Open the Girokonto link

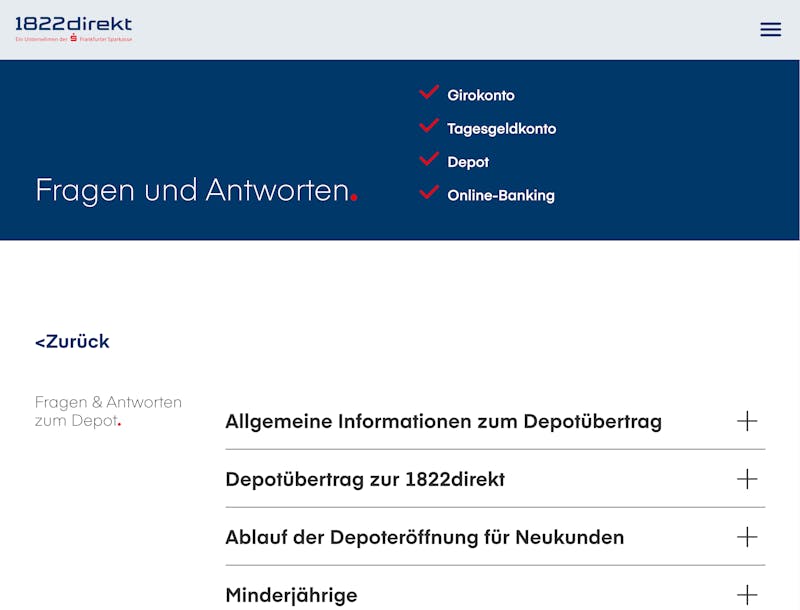481,95
